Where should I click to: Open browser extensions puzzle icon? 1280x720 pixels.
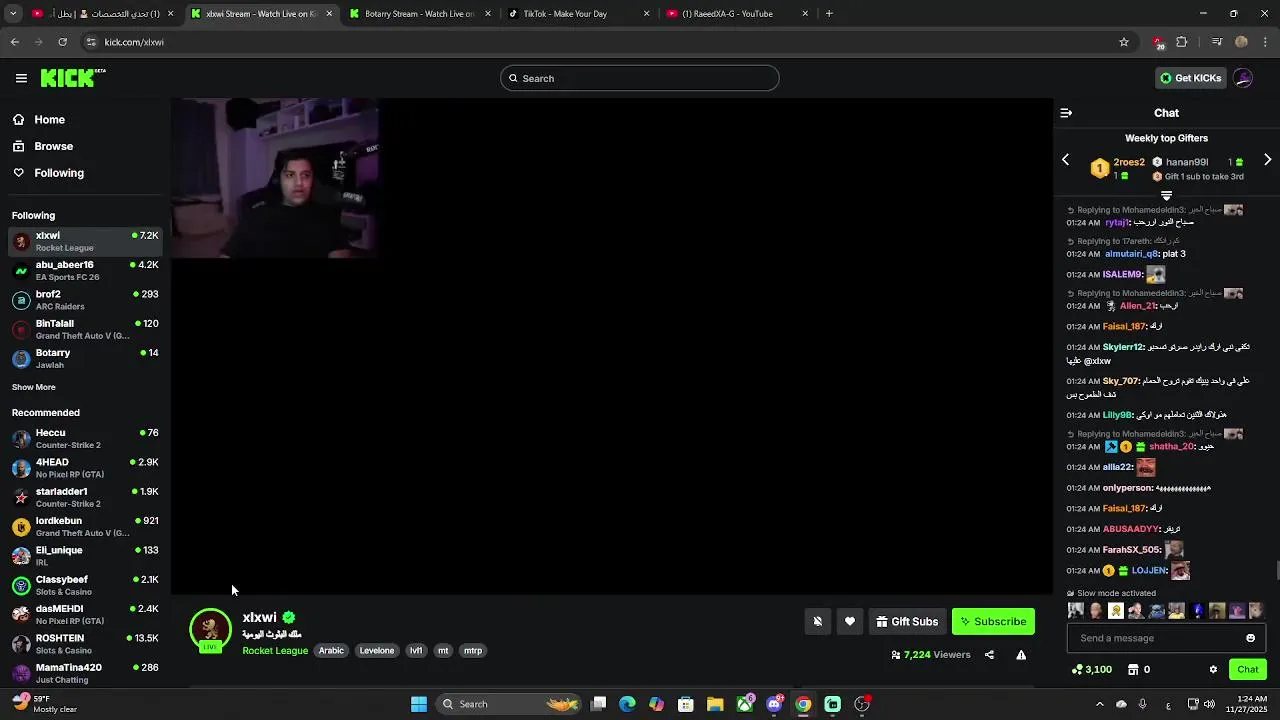click(1182, 42)
